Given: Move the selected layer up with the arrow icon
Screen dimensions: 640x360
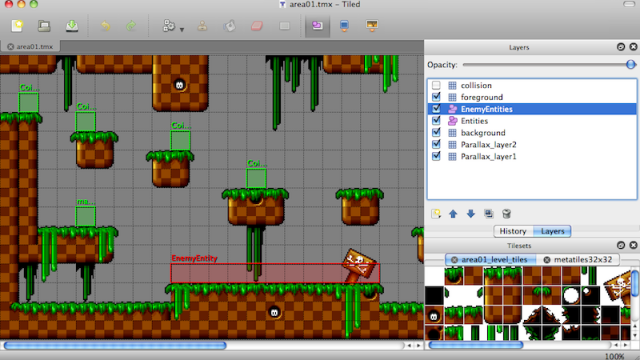Looking at the screenshot, I should click(453, 214).
